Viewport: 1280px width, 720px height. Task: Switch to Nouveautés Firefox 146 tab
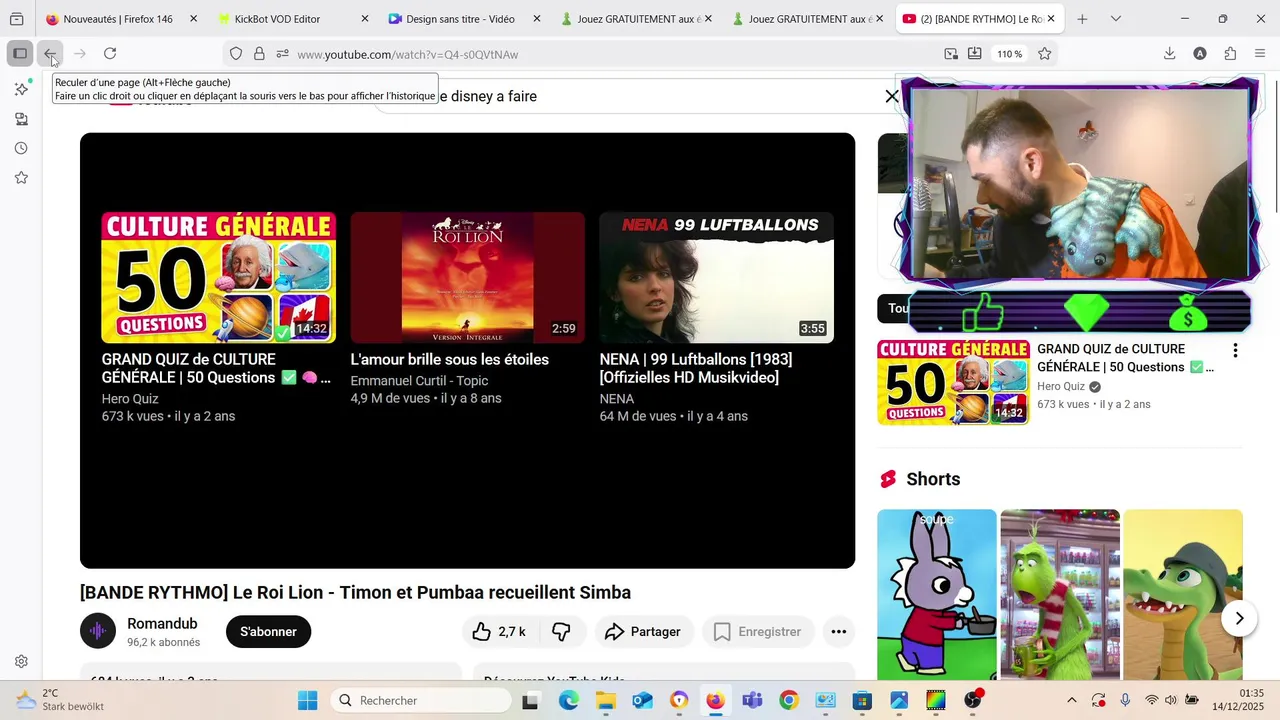[121, 19]
